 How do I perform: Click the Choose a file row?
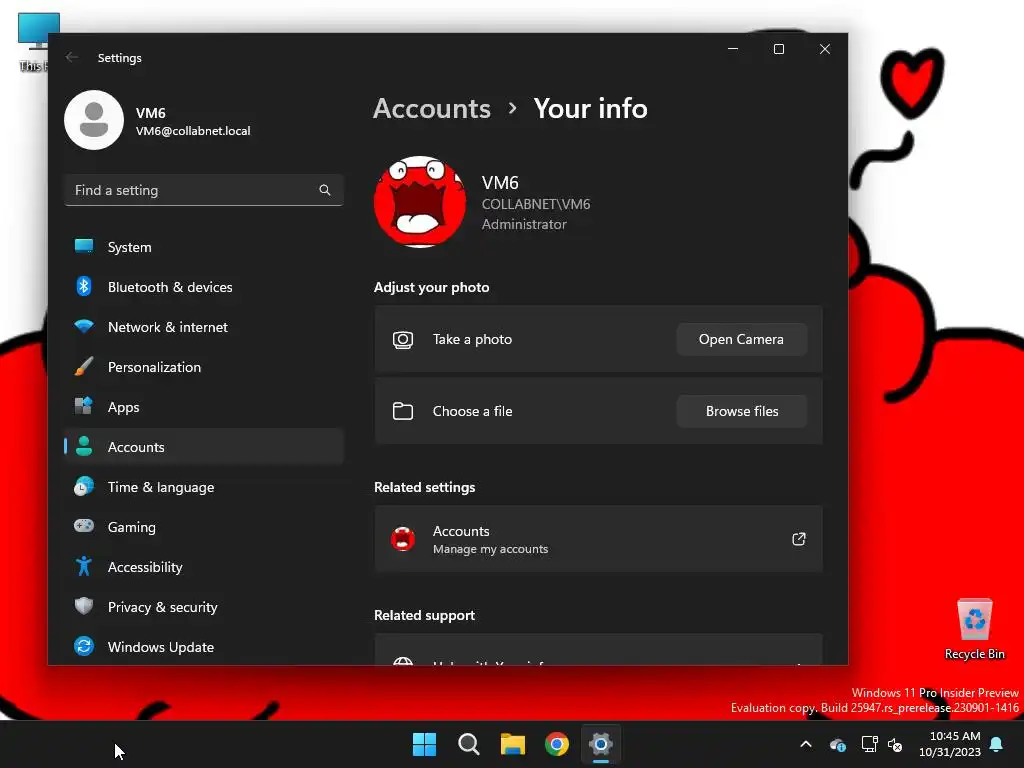coord(598,411)
